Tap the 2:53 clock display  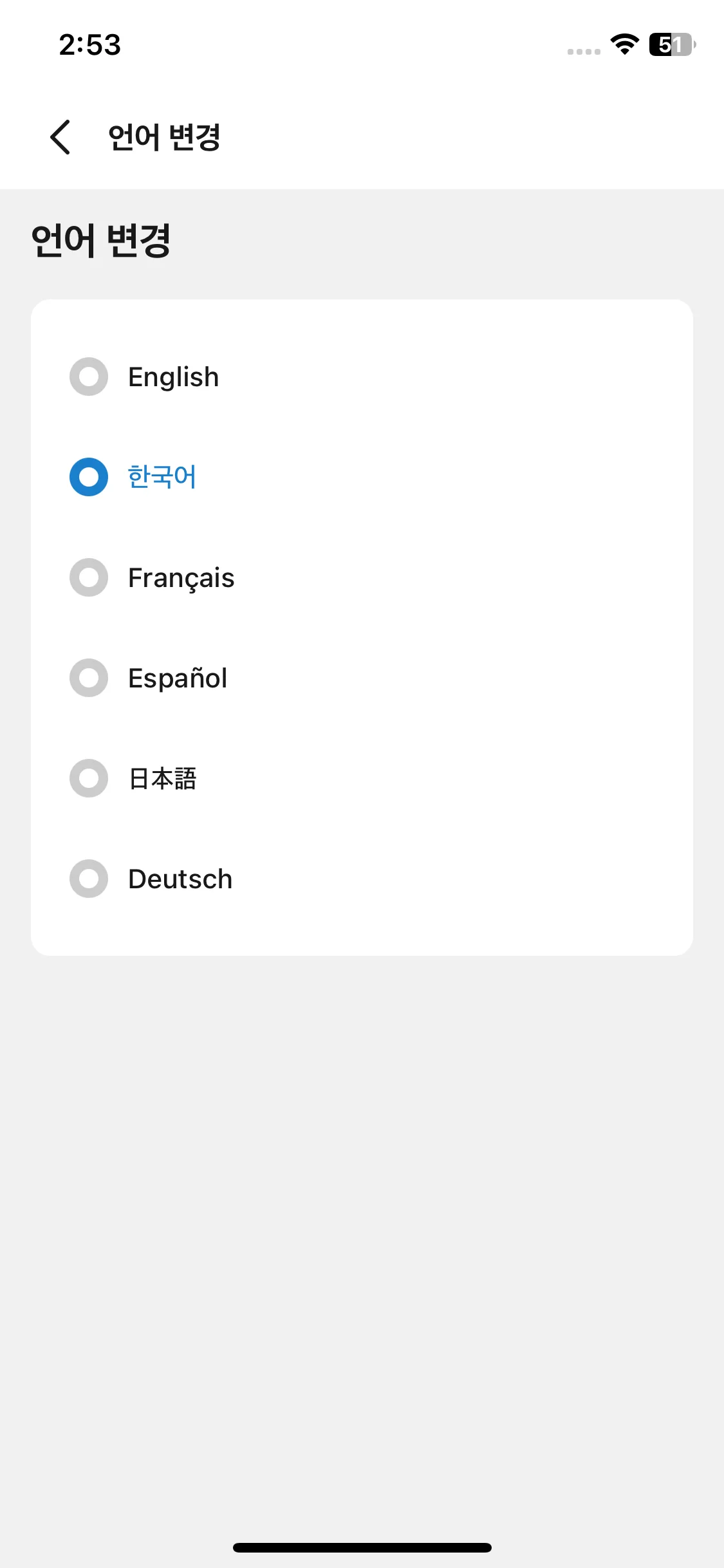[90, 45]
